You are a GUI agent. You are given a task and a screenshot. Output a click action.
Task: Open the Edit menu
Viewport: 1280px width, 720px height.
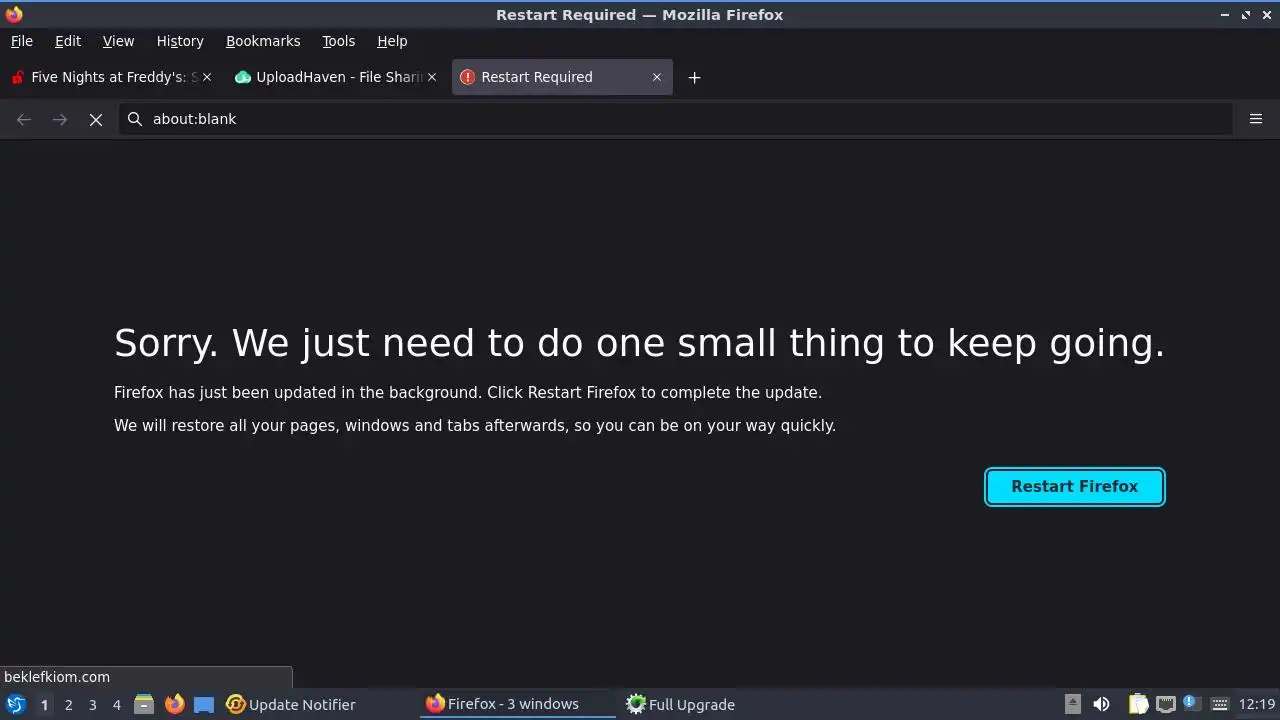pos(68,41)
